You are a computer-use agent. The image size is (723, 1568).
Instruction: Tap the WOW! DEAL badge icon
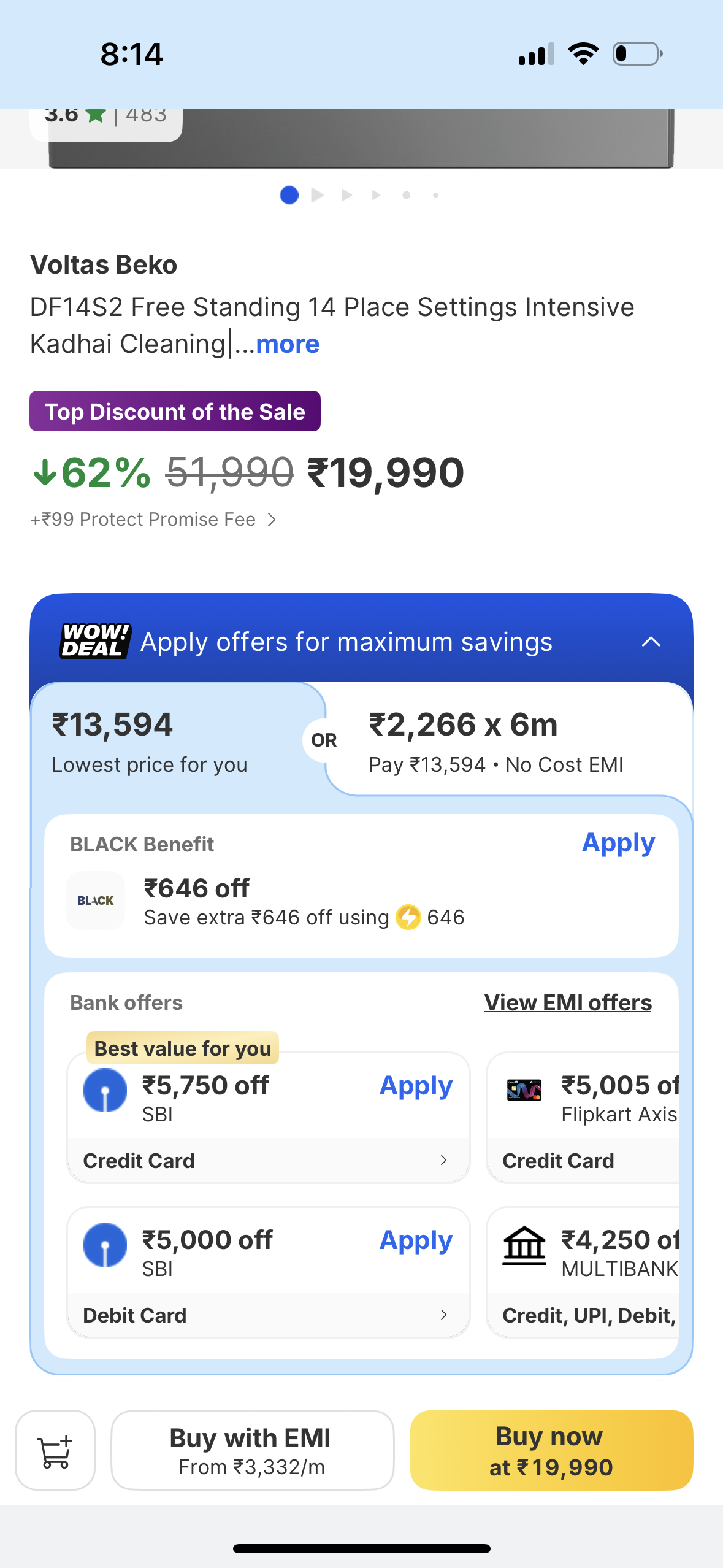click(95, 640)
